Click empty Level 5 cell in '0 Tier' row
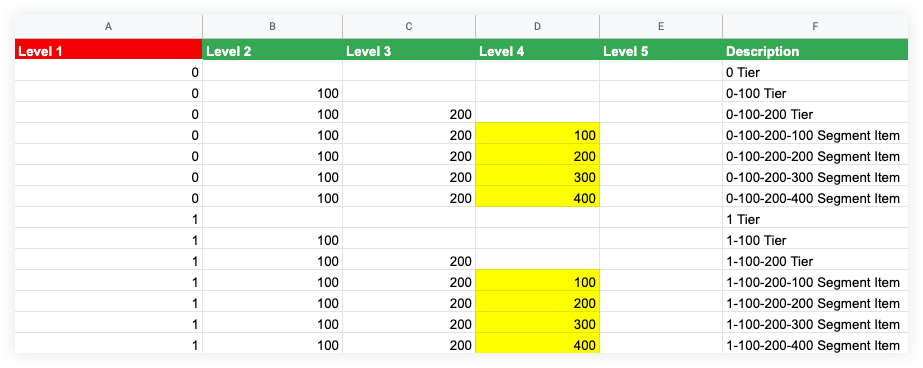Screen dimensions: 923x368 pyautogui.click(x=661, y=72)
